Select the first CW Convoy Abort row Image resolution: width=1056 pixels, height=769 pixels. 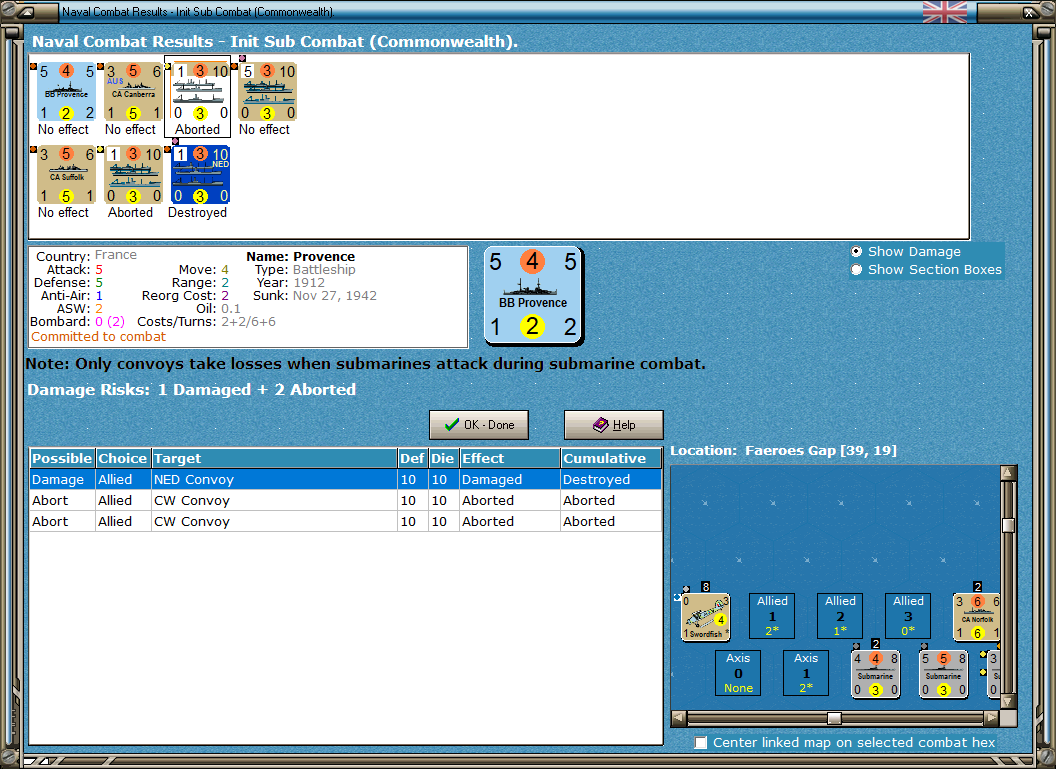point(345,500)
